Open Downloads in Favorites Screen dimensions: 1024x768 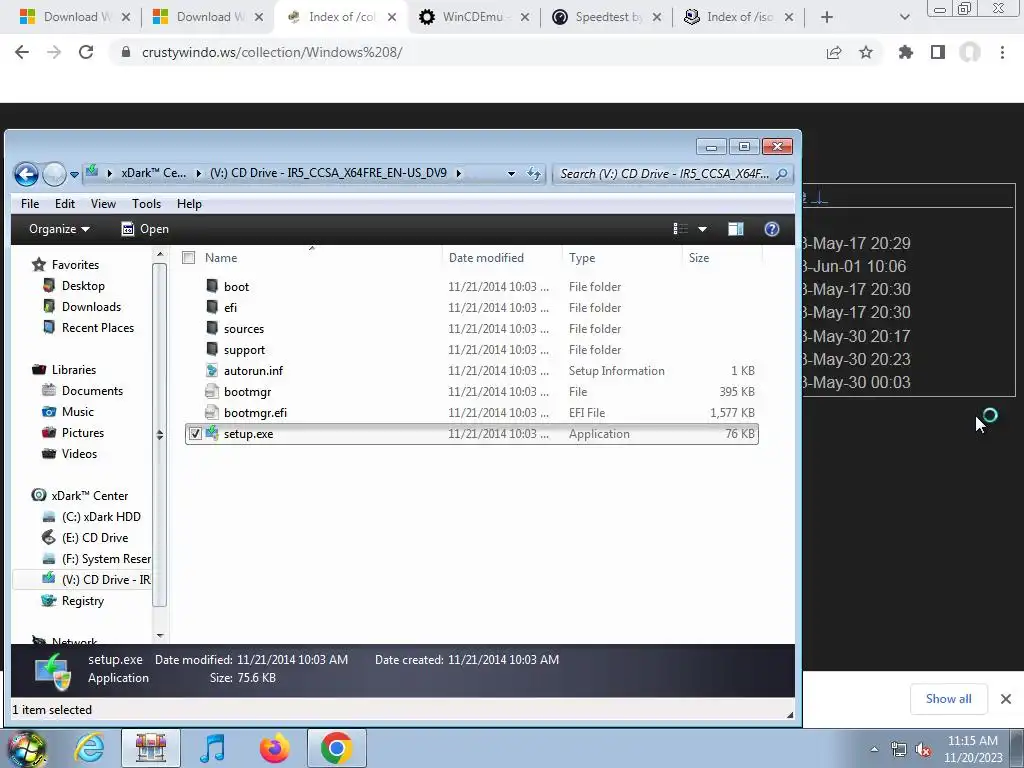point(91,306)
